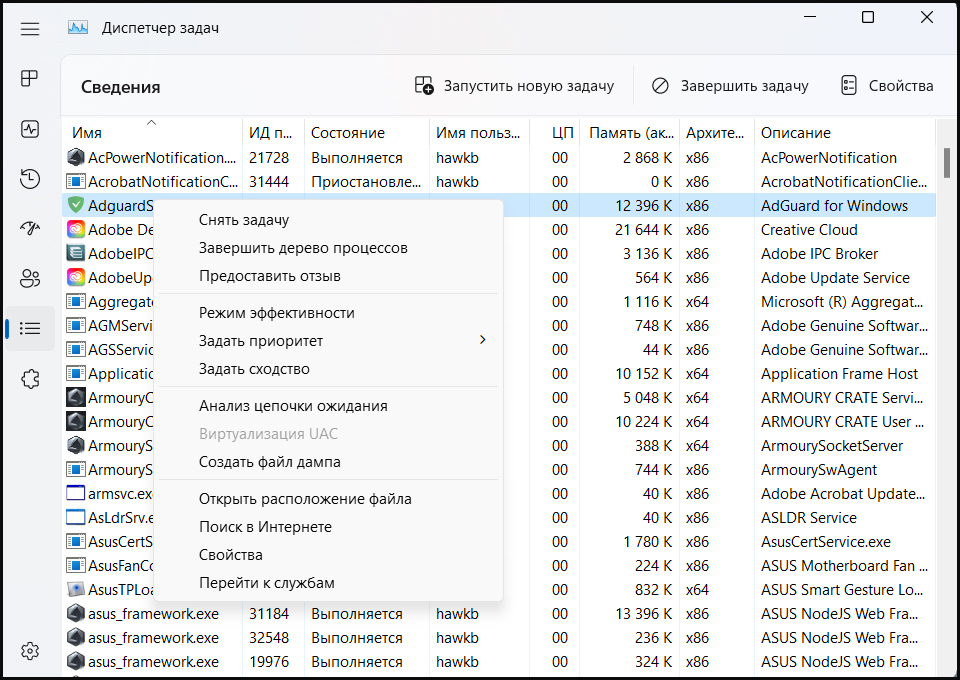Select Открыть расположение файла
The height and width of the screenshot is (680, 960).
coord(328,499)
